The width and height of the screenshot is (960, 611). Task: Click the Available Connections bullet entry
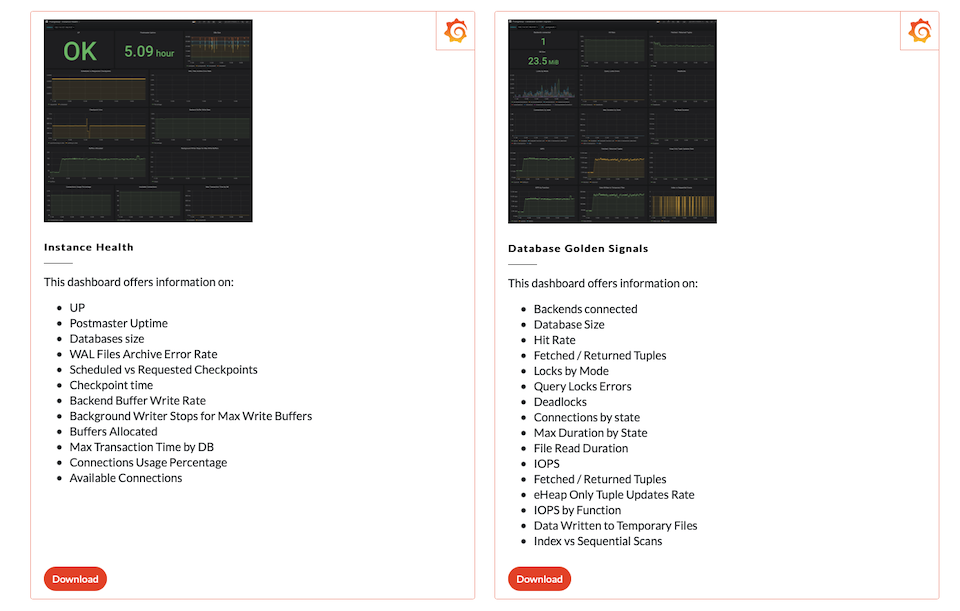(x=126, y=478)
